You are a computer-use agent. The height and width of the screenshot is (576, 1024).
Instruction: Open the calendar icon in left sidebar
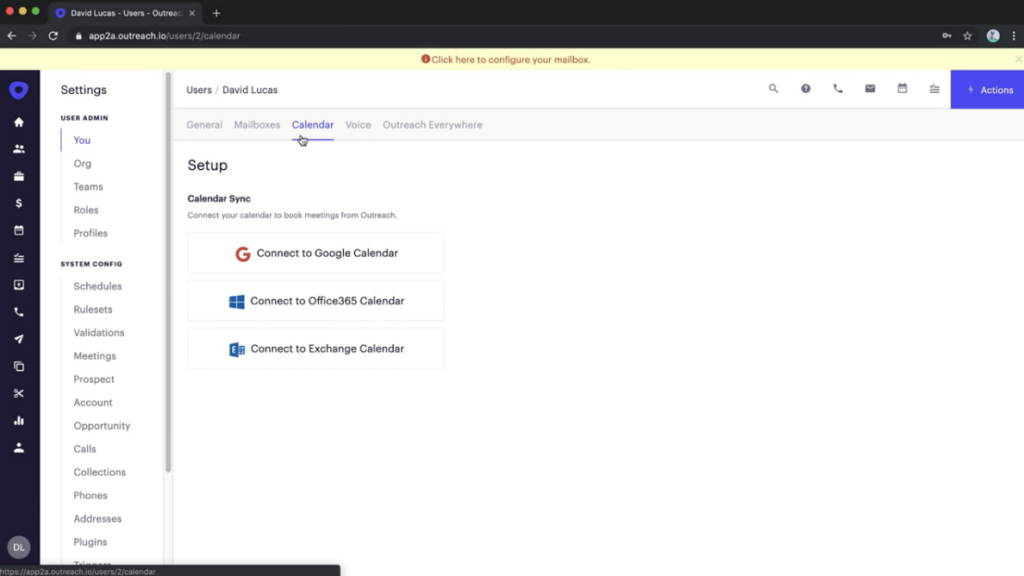tap(19, 231)
